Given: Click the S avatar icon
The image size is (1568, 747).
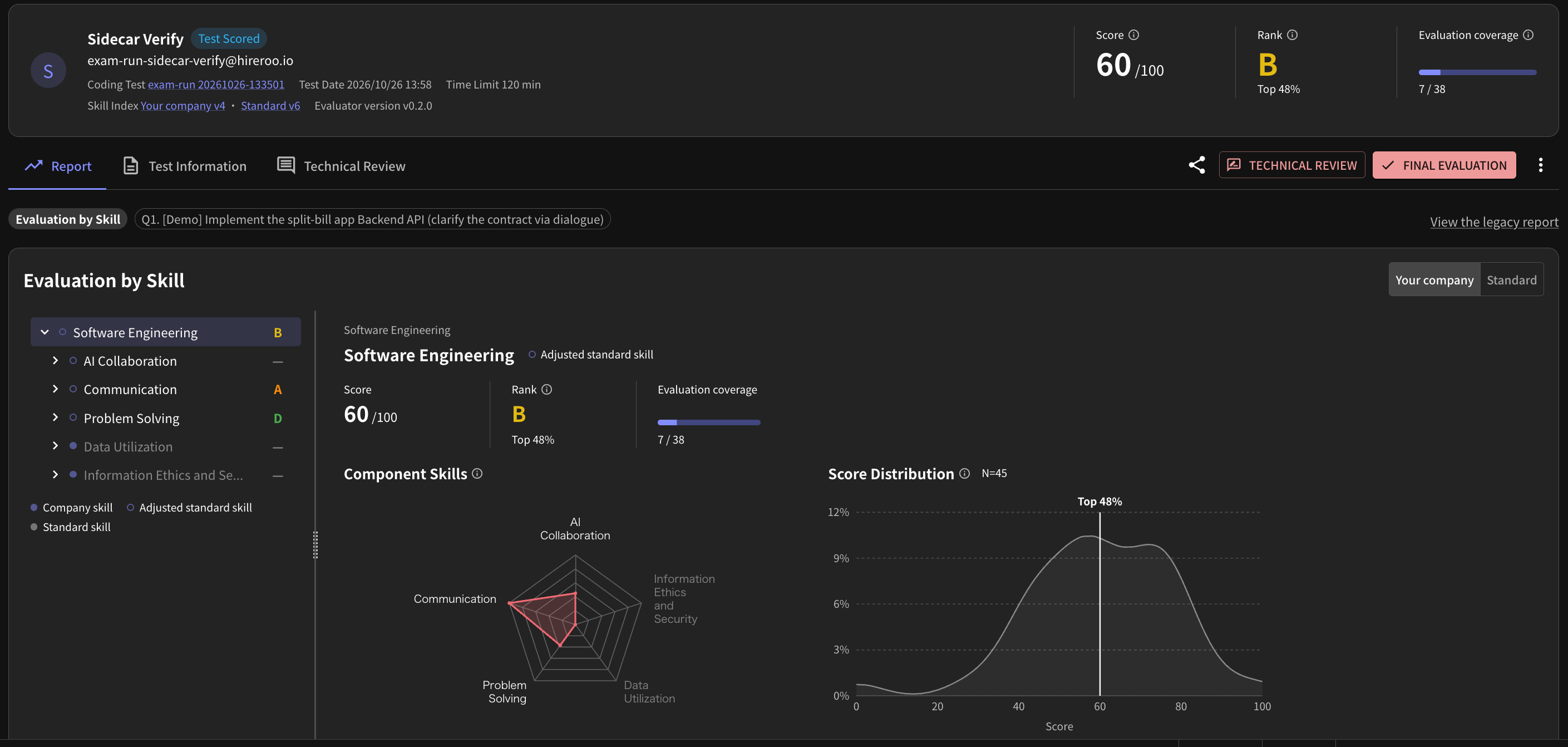Looking at the screenshot, I should coord(48,71).
